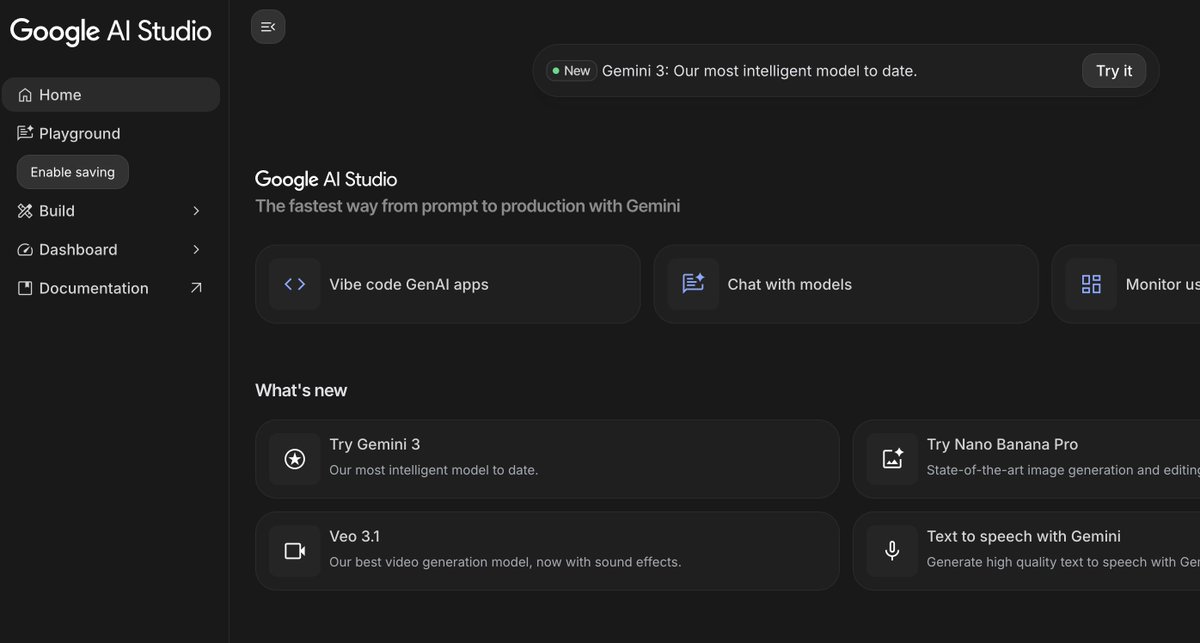Select the Dashboard menu item
This screenshot has height=643, width=1200.
coord(111,250)
